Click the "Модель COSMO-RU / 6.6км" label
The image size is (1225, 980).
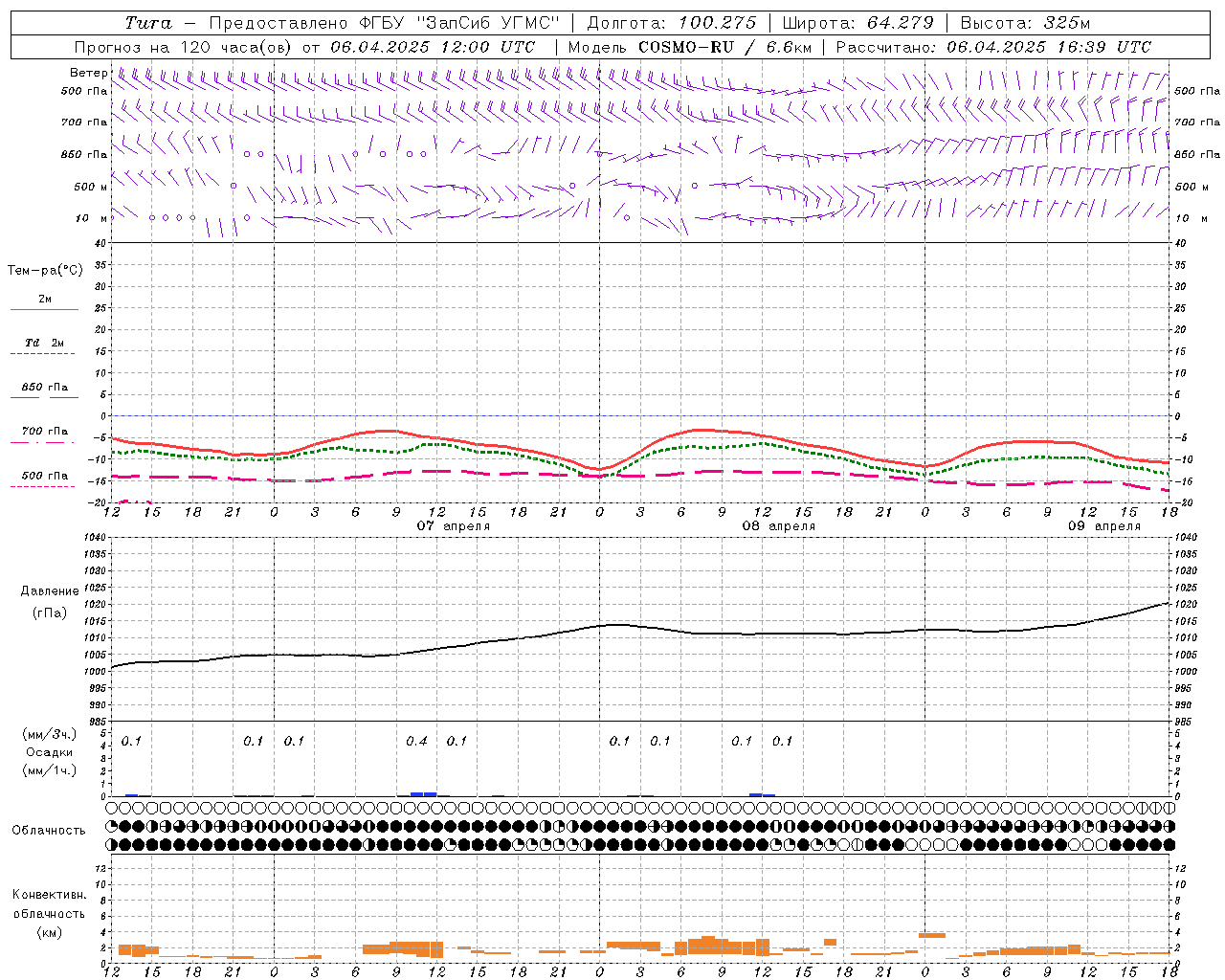(689, 47)
